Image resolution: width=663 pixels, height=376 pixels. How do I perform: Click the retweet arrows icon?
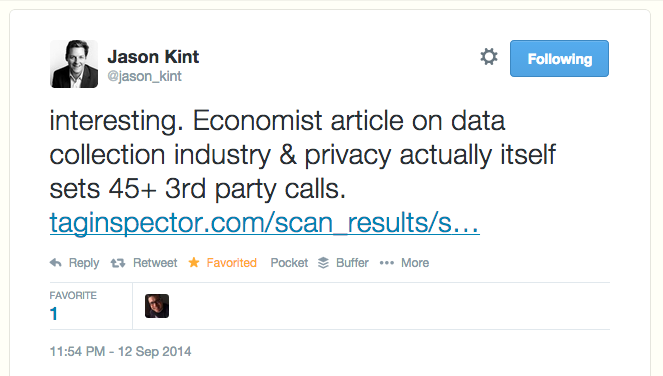[x=118, y=263]
